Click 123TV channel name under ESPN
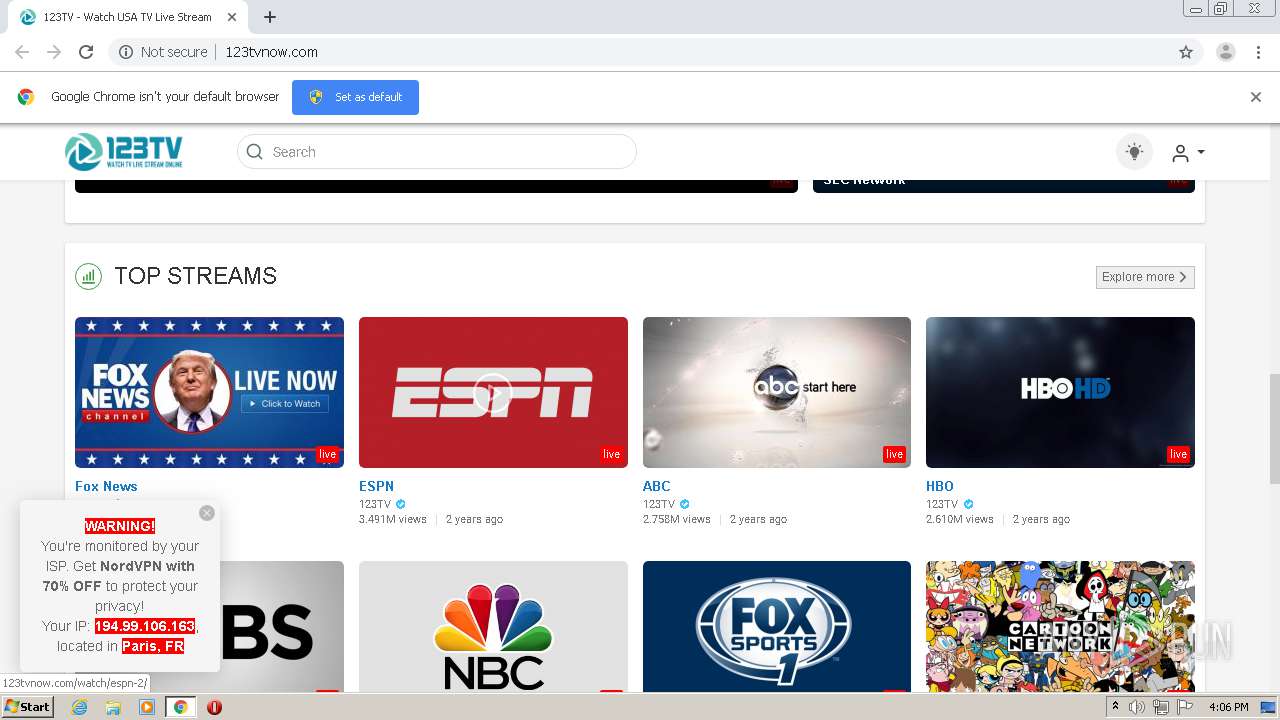The width and height of the screenshot is (1280, 720). pos(375,504)
